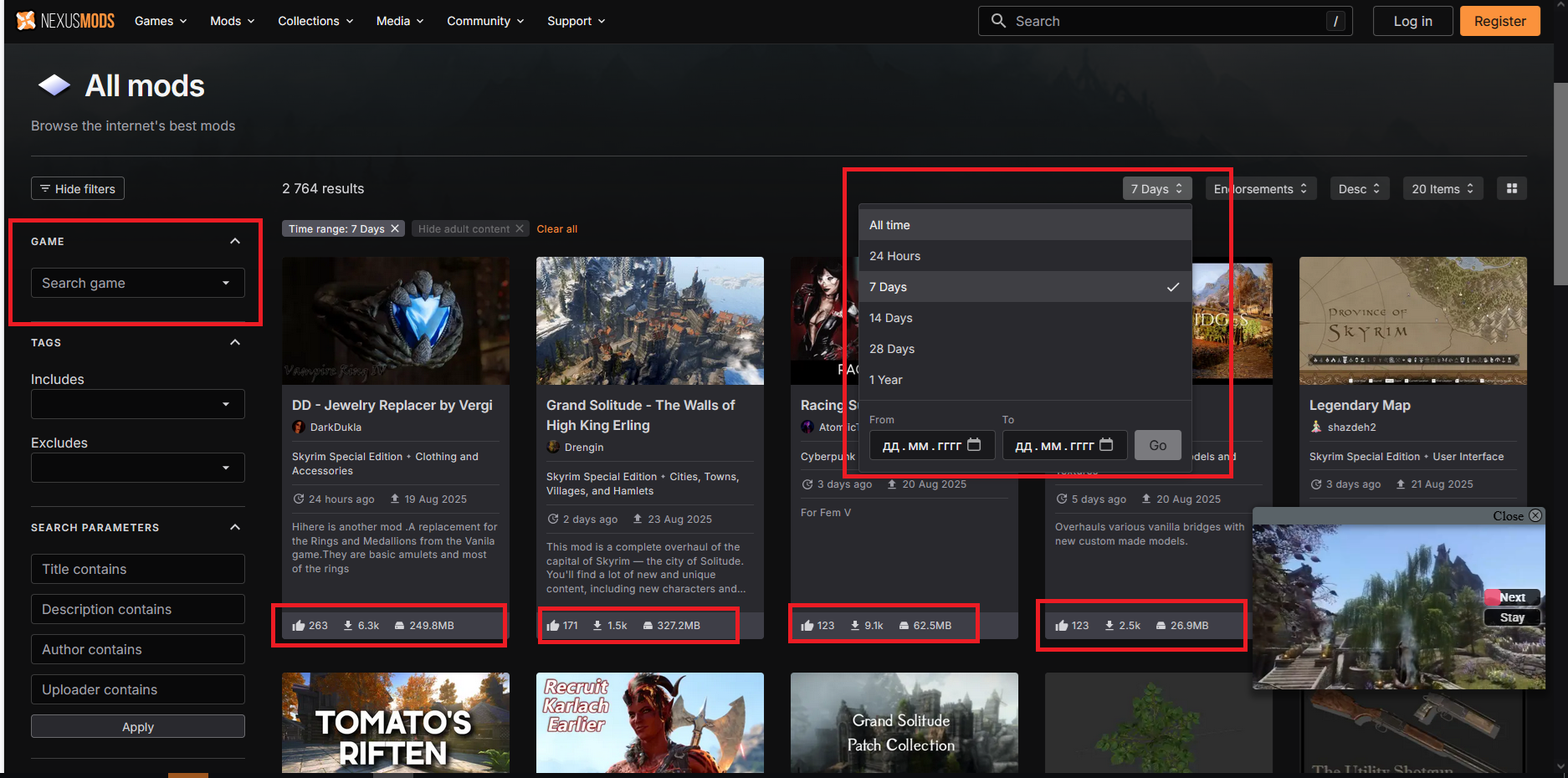Select the 24 Hours time option

pyautogui.click(x=894, y=256)
